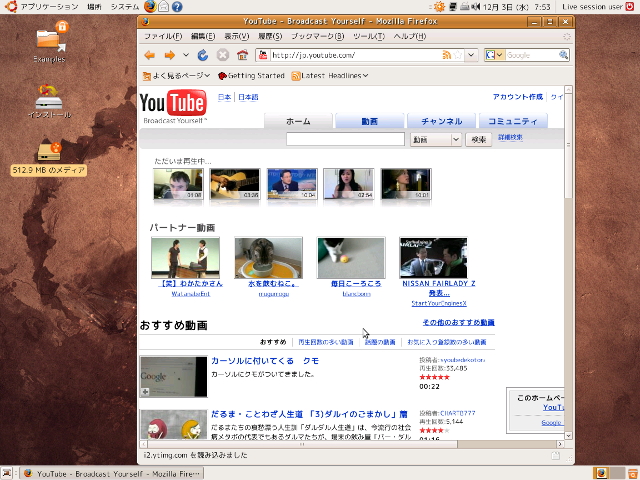Bookmark page with the star icon
Viewport: 640px width, 480px height.
[x=458, y=55]
